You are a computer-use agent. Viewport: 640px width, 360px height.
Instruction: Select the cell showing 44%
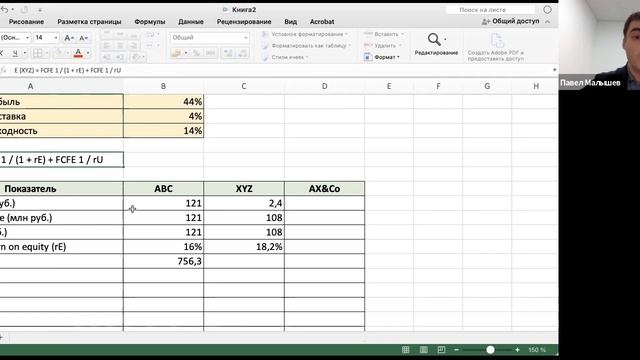163,102
